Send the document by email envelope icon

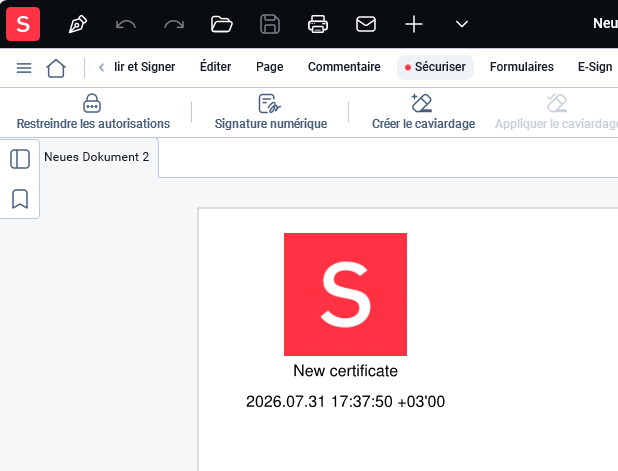pyautogui.click(x=366, y=24)
